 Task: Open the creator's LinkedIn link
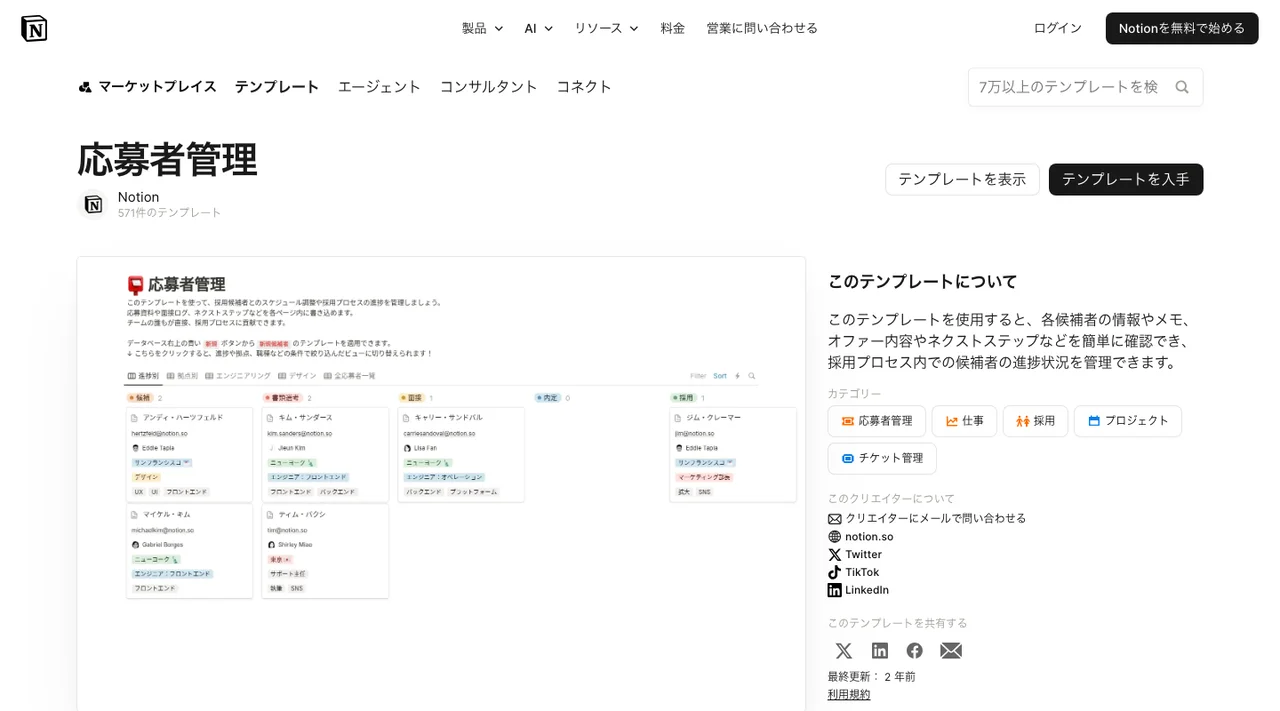tap(867, 590)
